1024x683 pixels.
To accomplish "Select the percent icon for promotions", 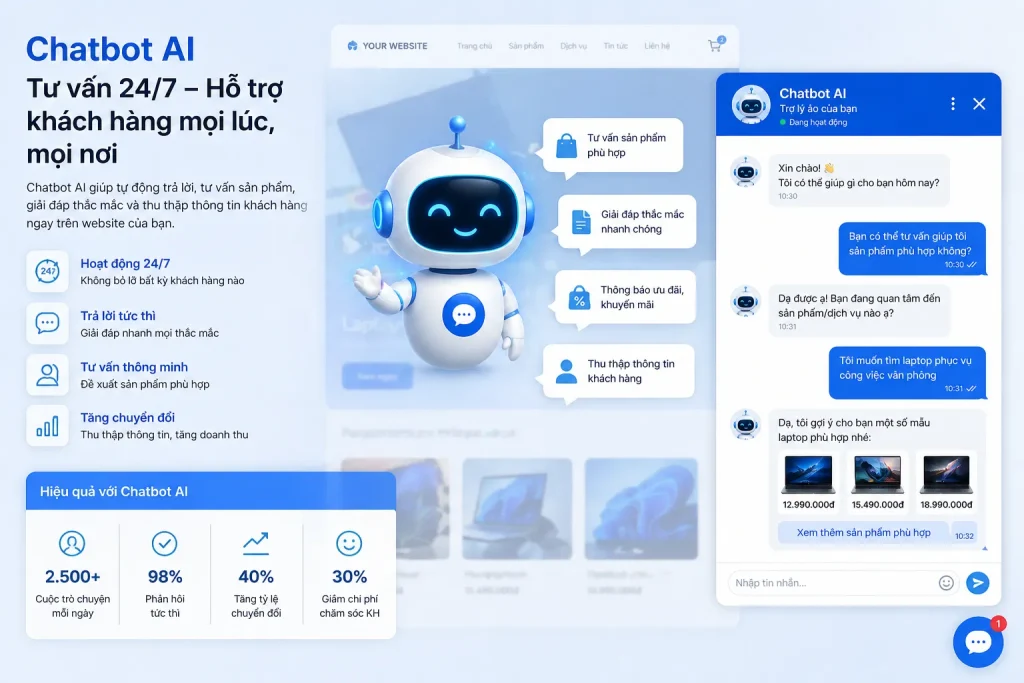I will coord(577,298).
